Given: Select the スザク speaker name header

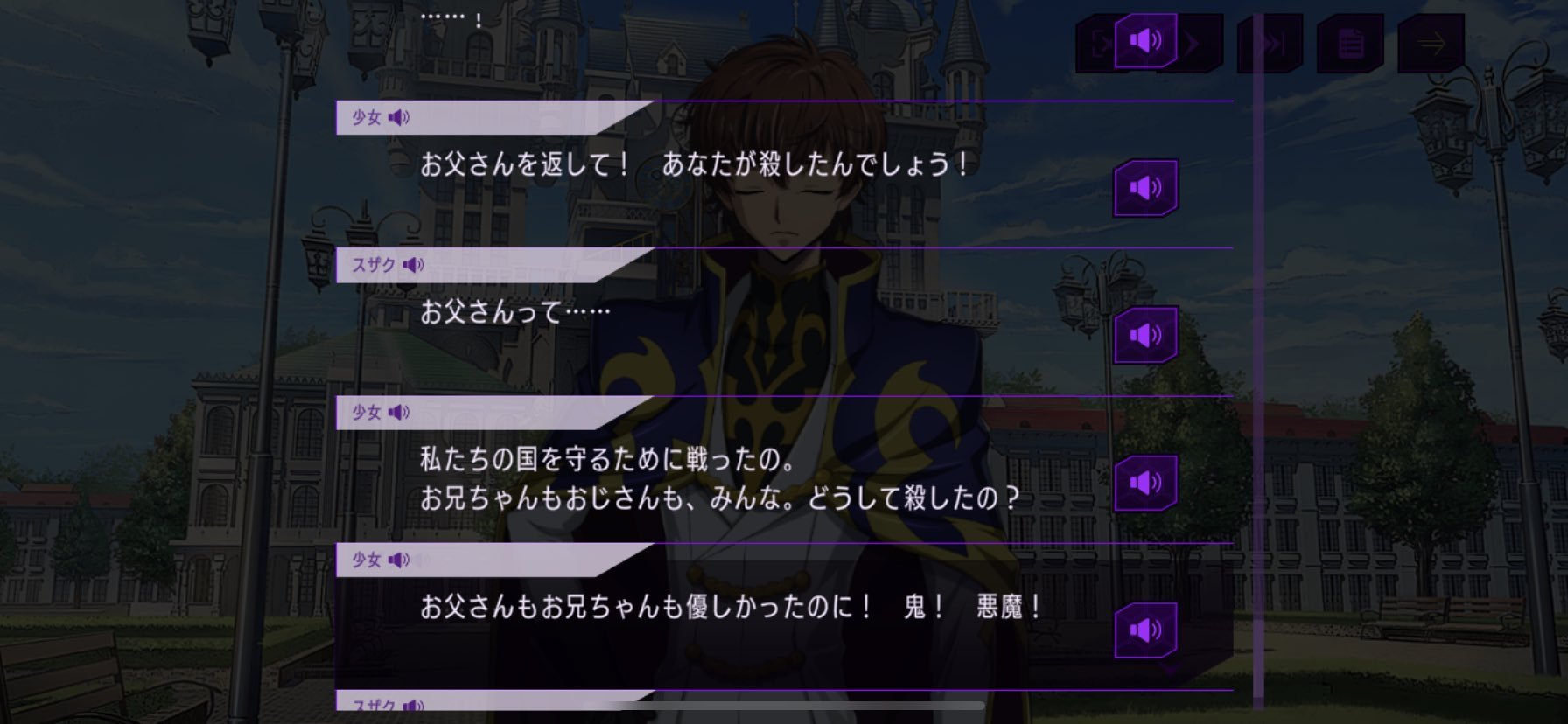Looking at the screenshot, I should 494,265.
